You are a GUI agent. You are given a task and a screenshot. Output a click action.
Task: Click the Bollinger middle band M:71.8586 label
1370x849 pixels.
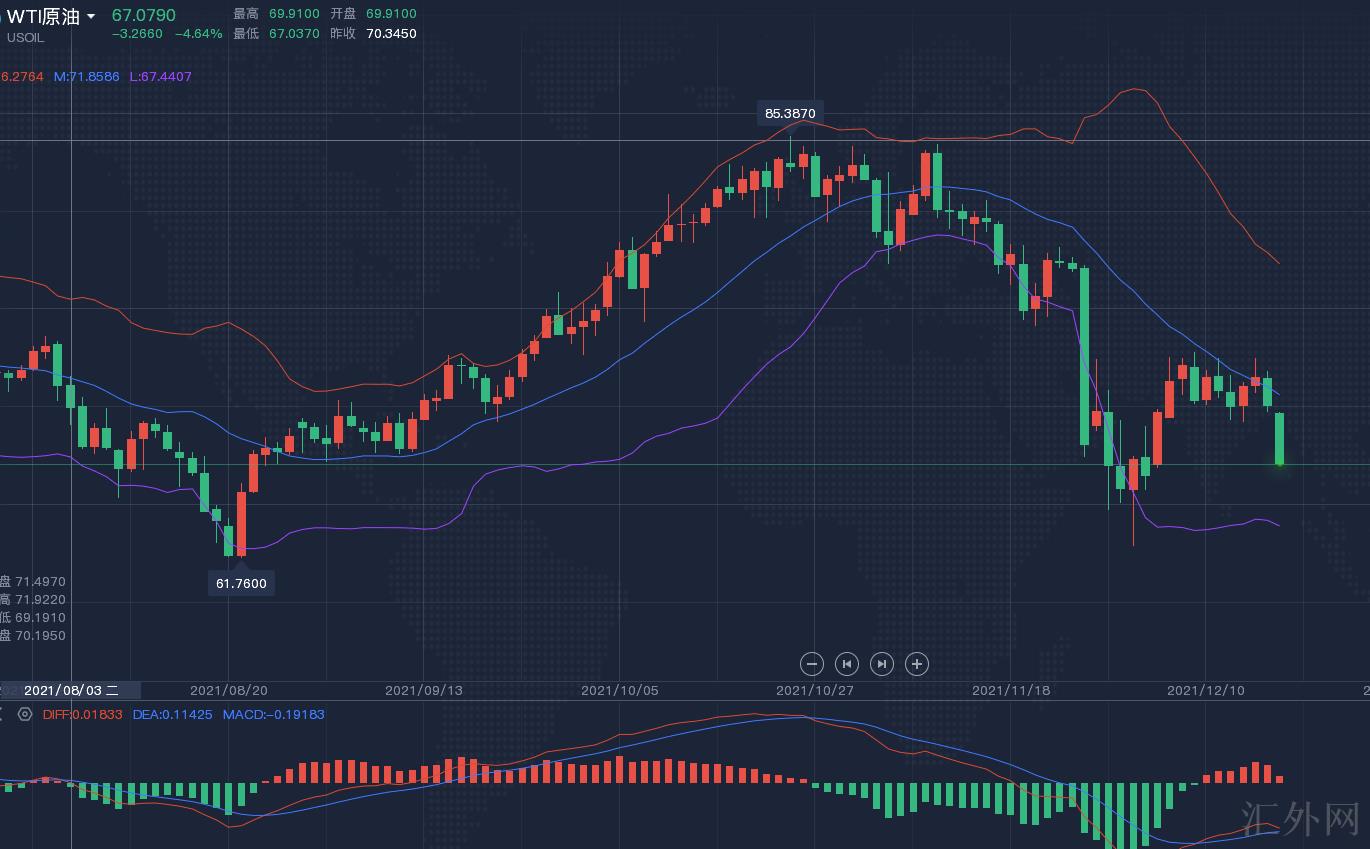pyautogui.click(x=87, y=76)
